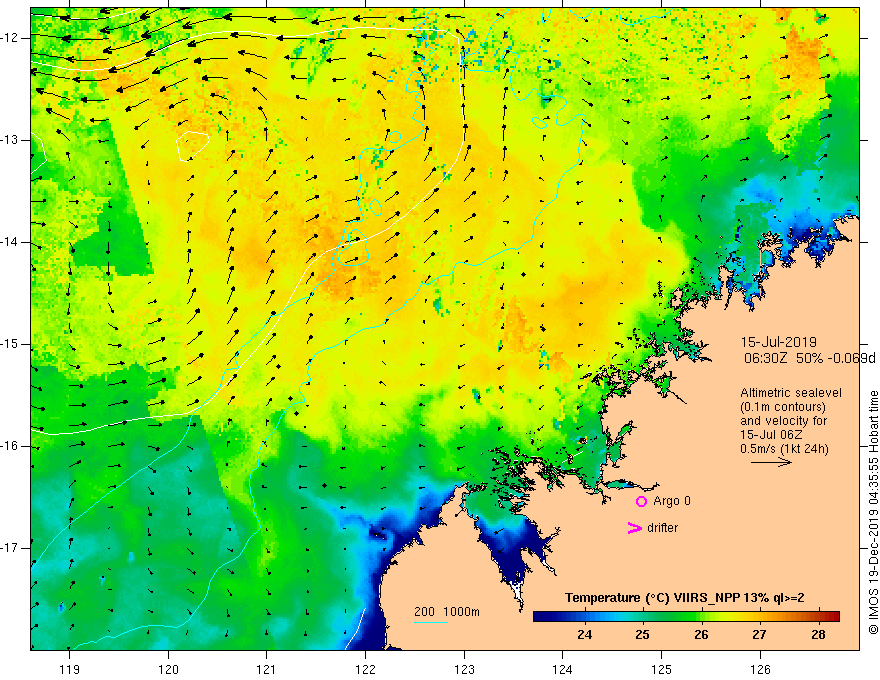Click the '15-Jul-2019' date text
The height and width of the screenshot is (680, 880).
pyautogui.click(x=778, y=342)
